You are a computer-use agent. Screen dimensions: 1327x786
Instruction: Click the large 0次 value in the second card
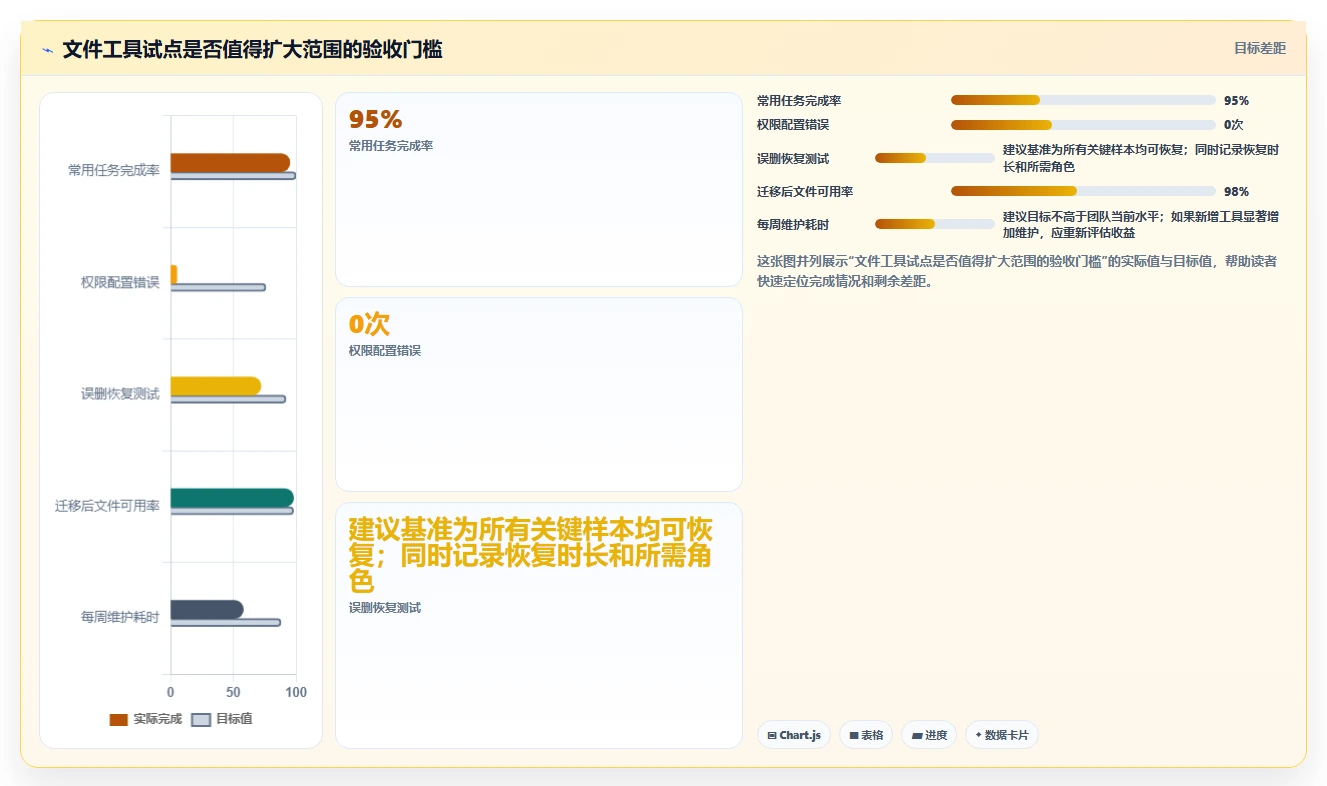coord(369,324)
